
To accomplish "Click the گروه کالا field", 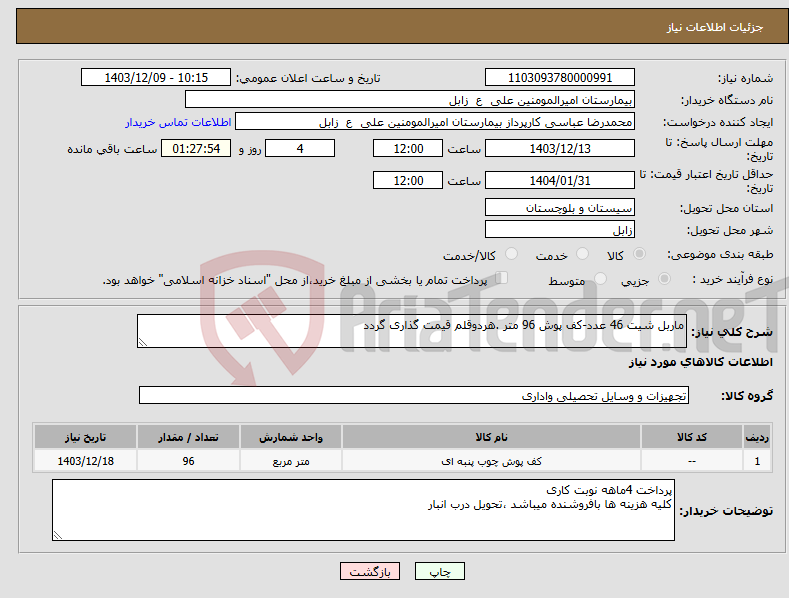I will [414, 395].
